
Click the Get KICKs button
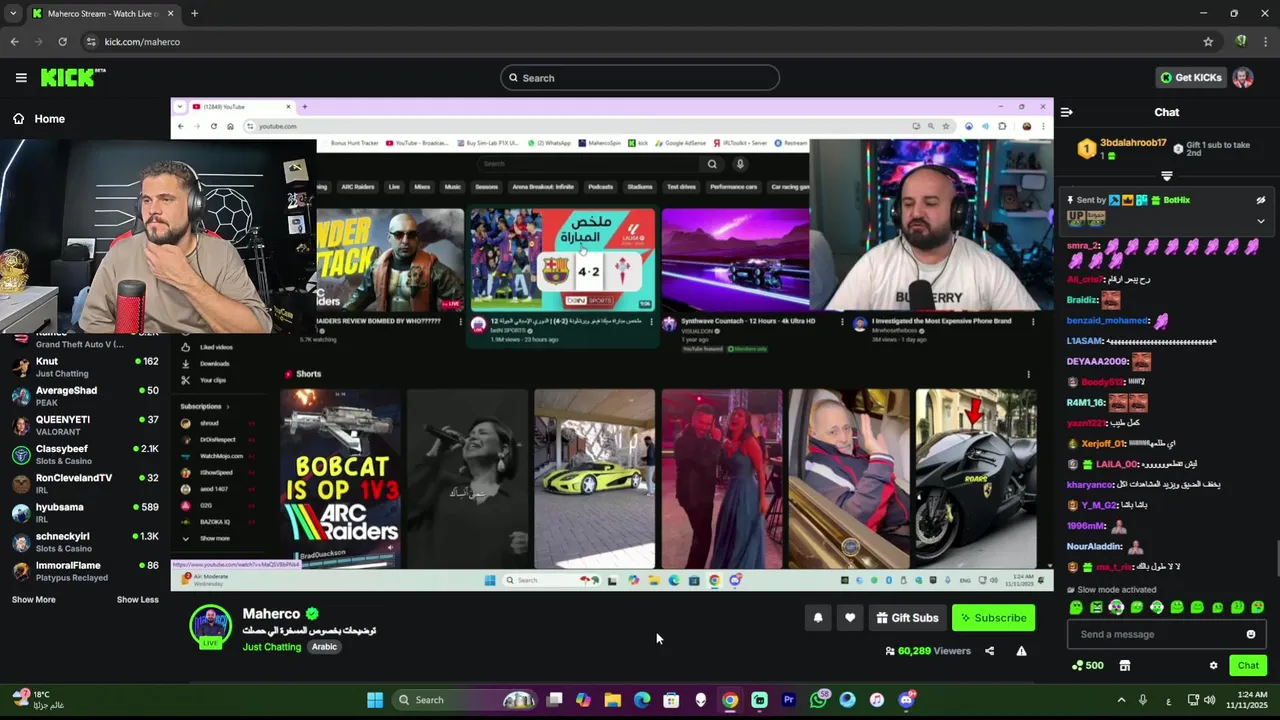coord(1190,77)
